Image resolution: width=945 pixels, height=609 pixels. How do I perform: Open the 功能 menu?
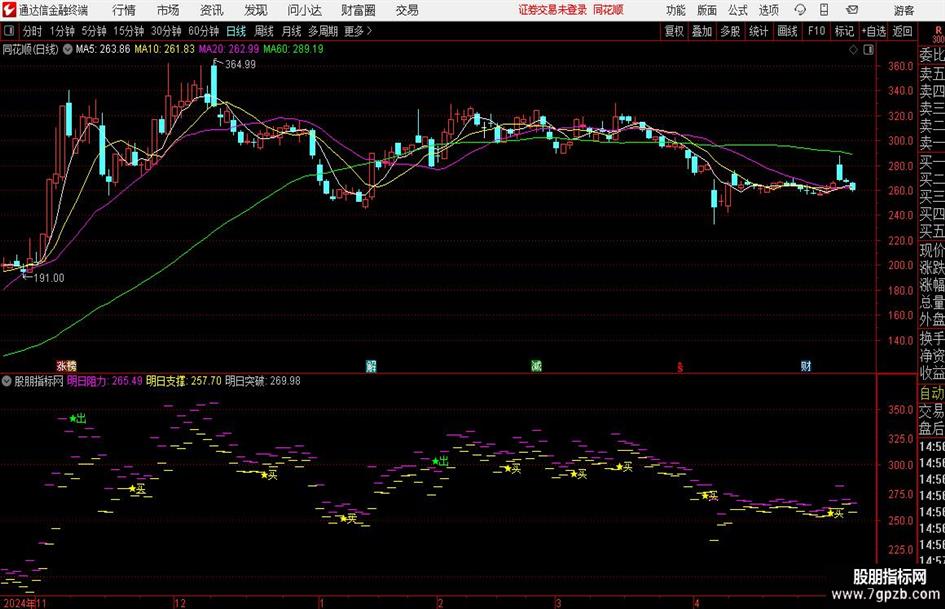(x=676, y=10)
